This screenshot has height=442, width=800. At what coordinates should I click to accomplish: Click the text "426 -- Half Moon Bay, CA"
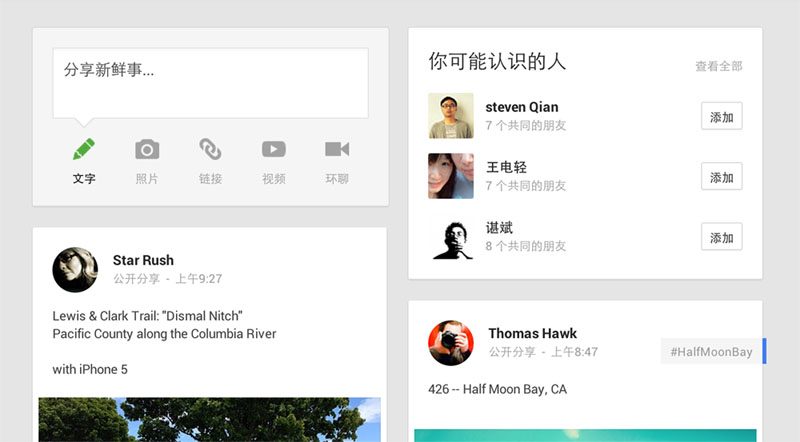[497, 389]
